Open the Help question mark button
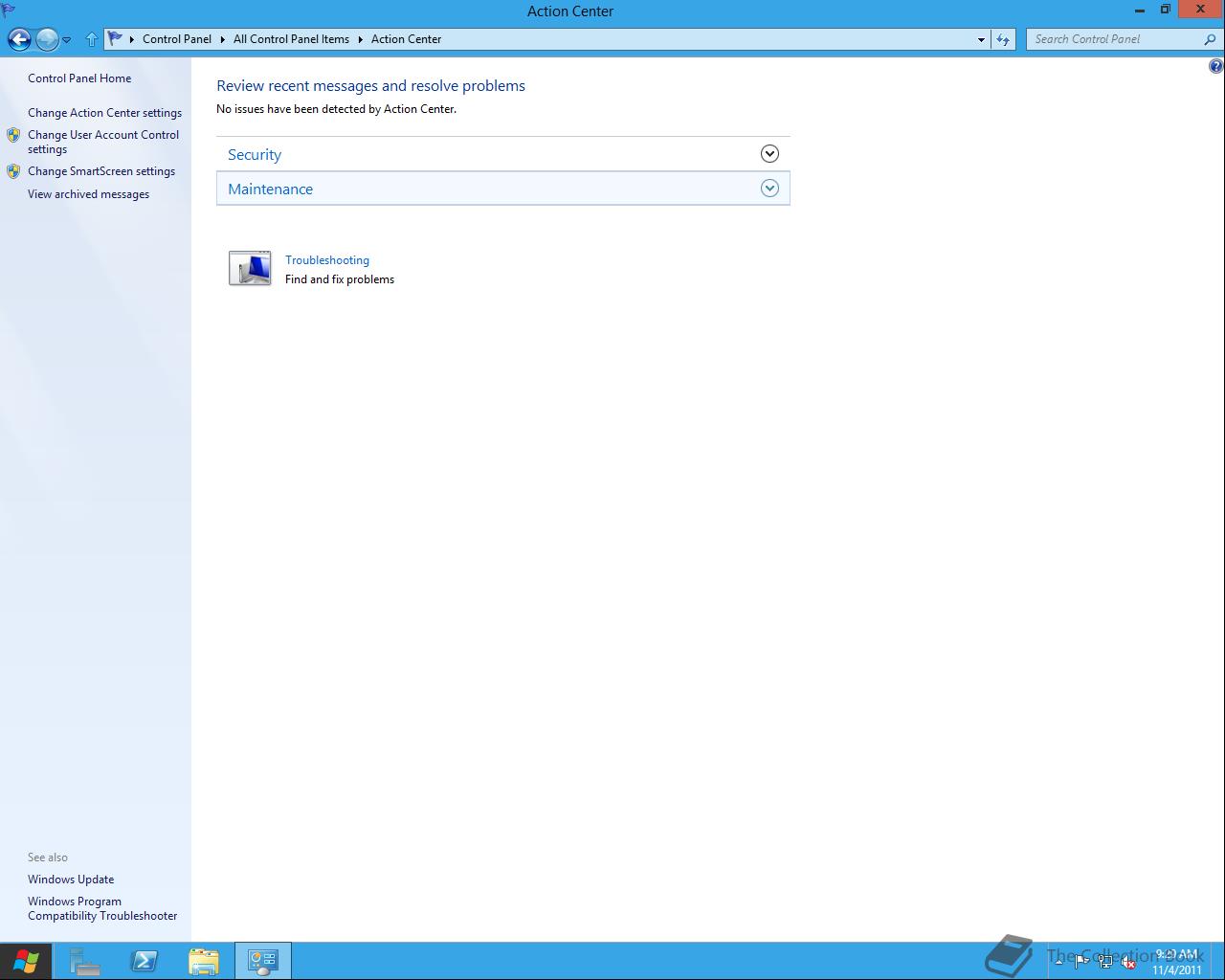 coord(1215,66)
